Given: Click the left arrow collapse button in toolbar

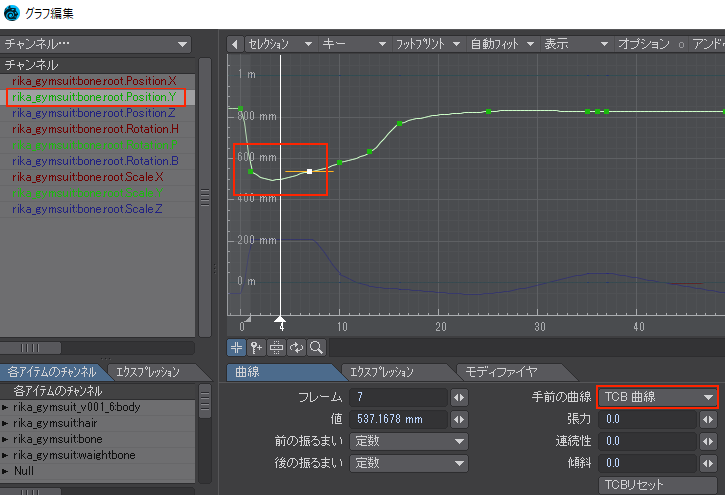Looking at the screenshot, I should pyautogui.click(x=234, y=44).
